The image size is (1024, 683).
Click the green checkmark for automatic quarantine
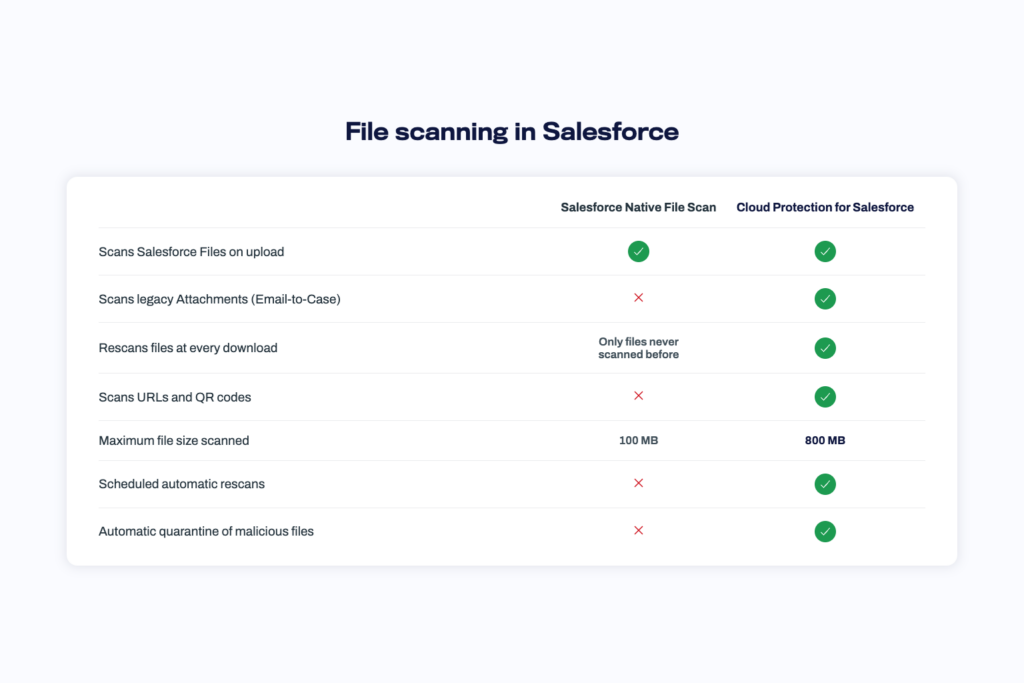pyautogui.click(x=825, y=532)
